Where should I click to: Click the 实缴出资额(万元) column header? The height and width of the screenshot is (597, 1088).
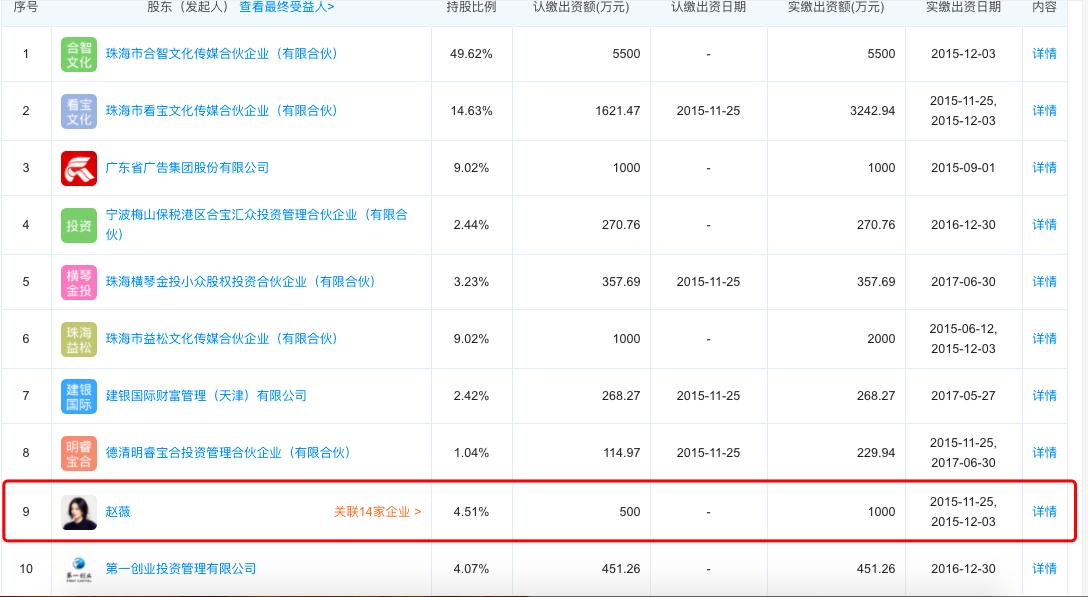tap(836, 7)
